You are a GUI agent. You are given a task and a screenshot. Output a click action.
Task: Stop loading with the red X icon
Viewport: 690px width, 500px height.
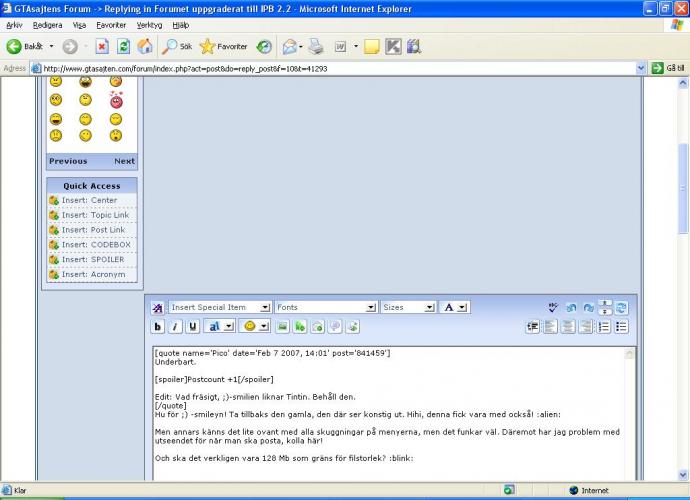tap(102, 46)
